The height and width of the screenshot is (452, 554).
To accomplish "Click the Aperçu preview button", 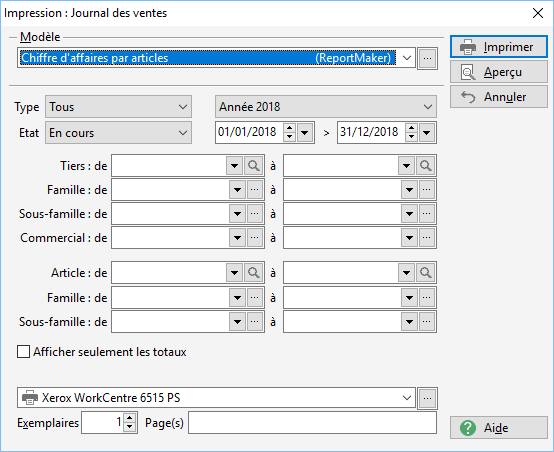I will tap(499, 72).
